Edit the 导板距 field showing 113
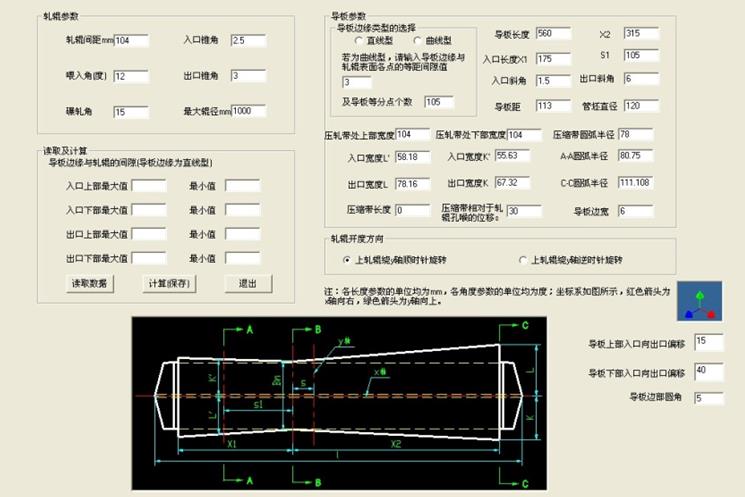This screenshot has height=497, width=745. tap(554, 105)
